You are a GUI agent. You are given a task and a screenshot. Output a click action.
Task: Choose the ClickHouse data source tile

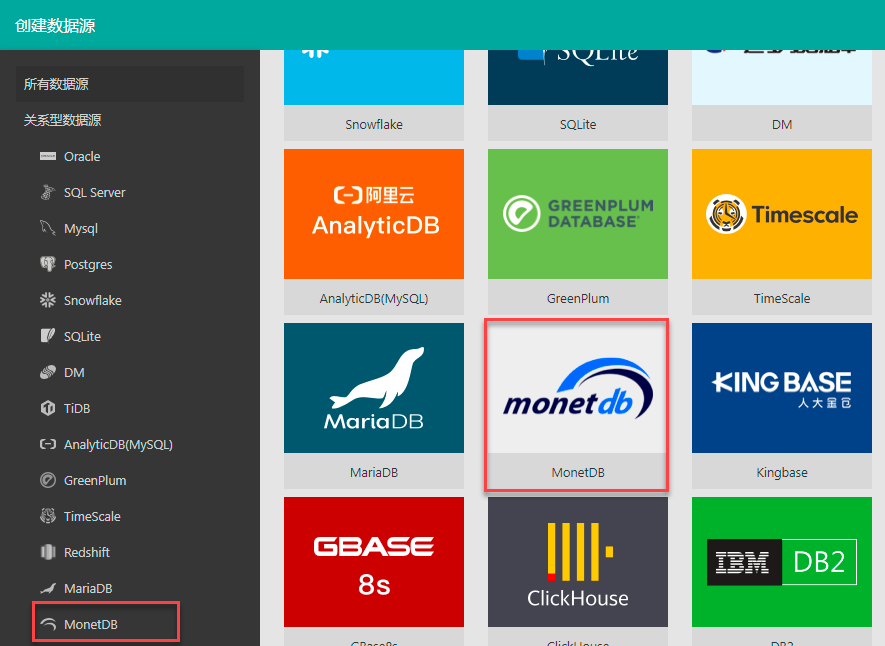(x=577, y=562)
